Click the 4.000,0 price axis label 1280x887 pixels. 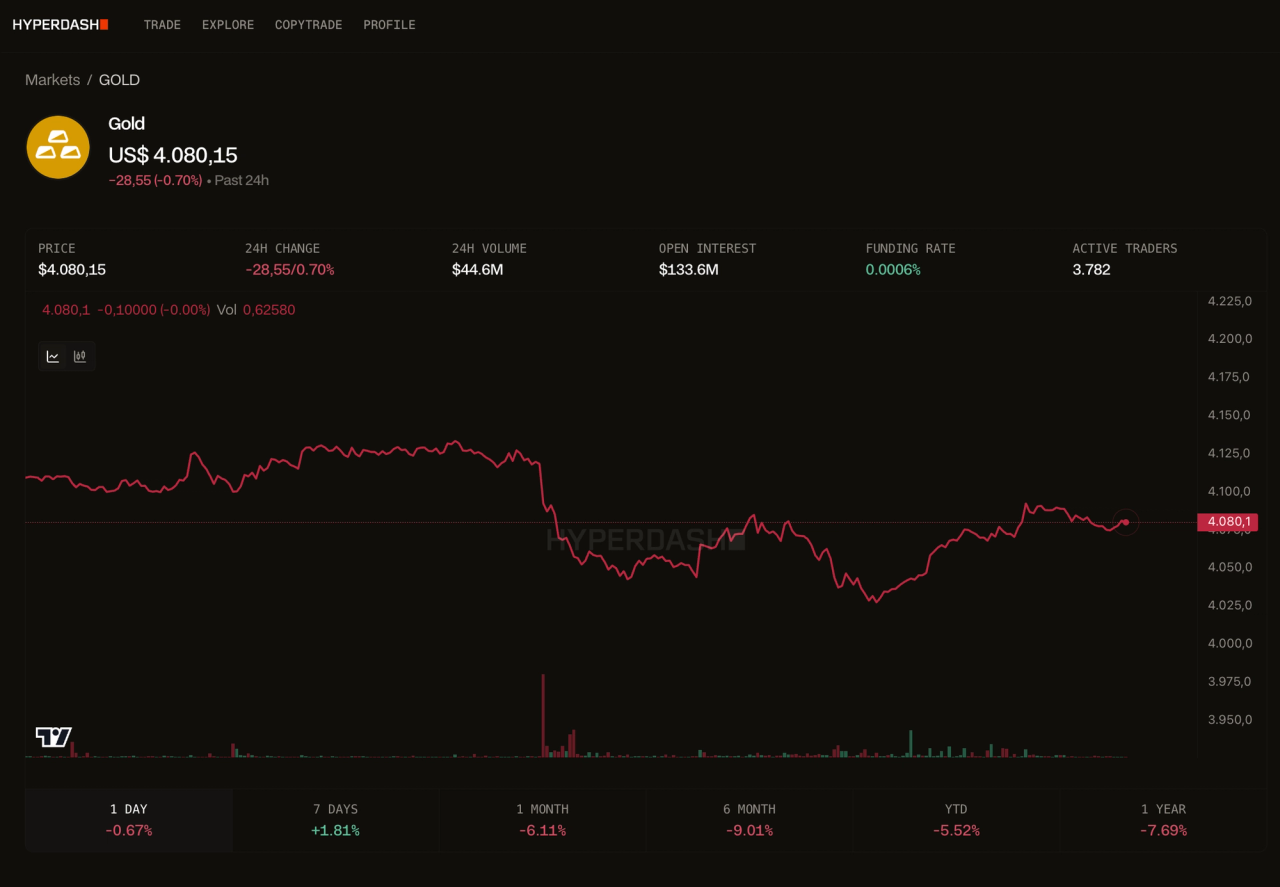point(1230,643)
